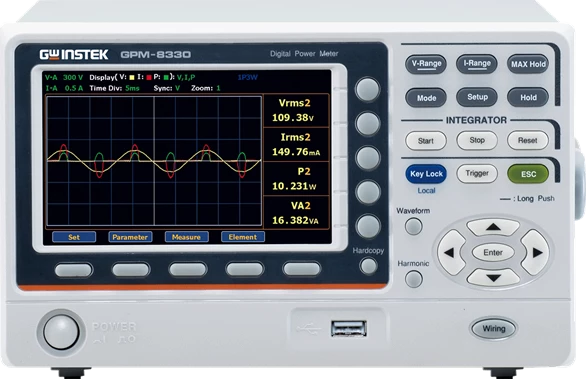Click the red I color square

149,78
